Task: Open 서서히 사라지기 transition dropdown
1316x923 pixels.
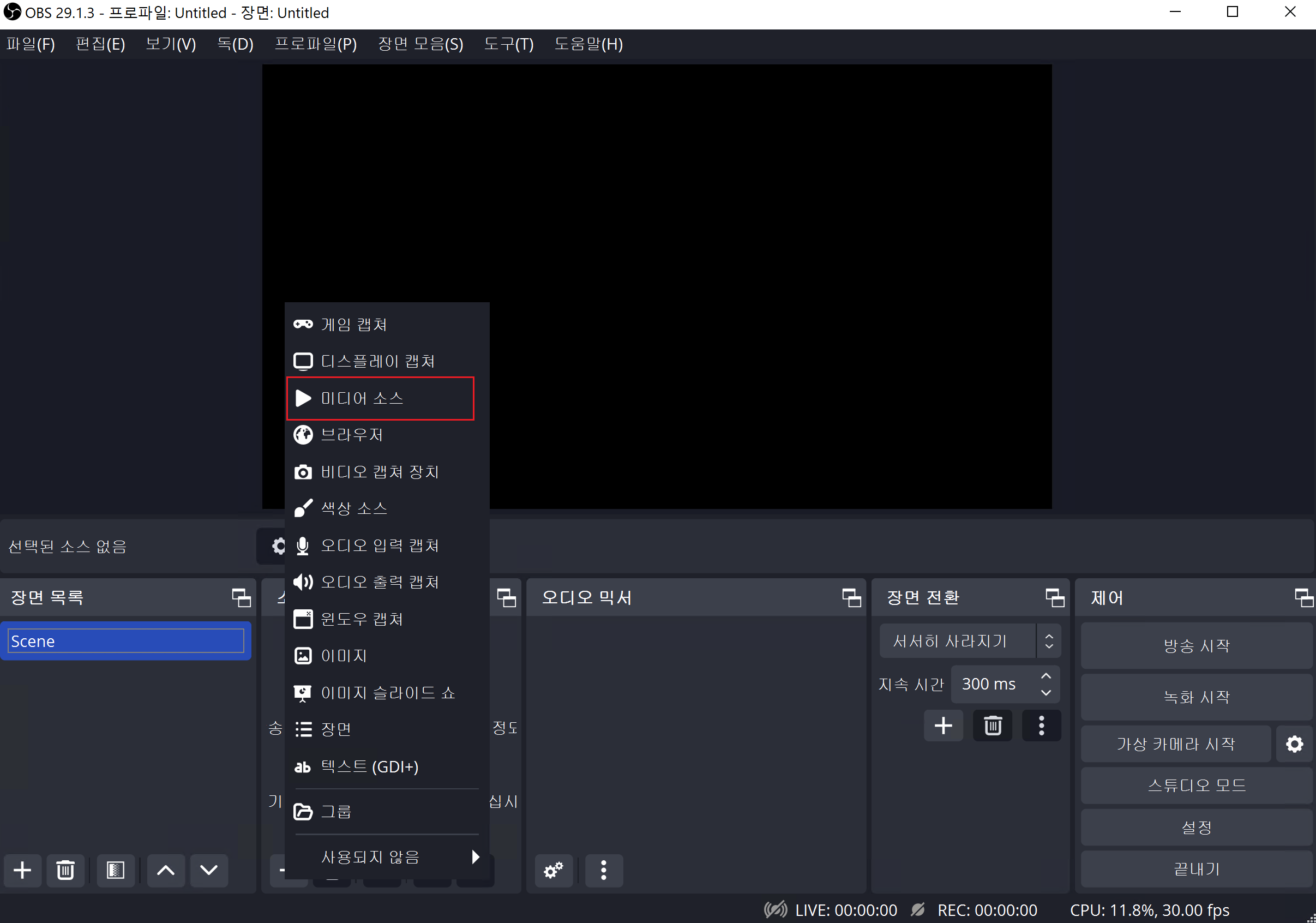Action: [969, 641]
